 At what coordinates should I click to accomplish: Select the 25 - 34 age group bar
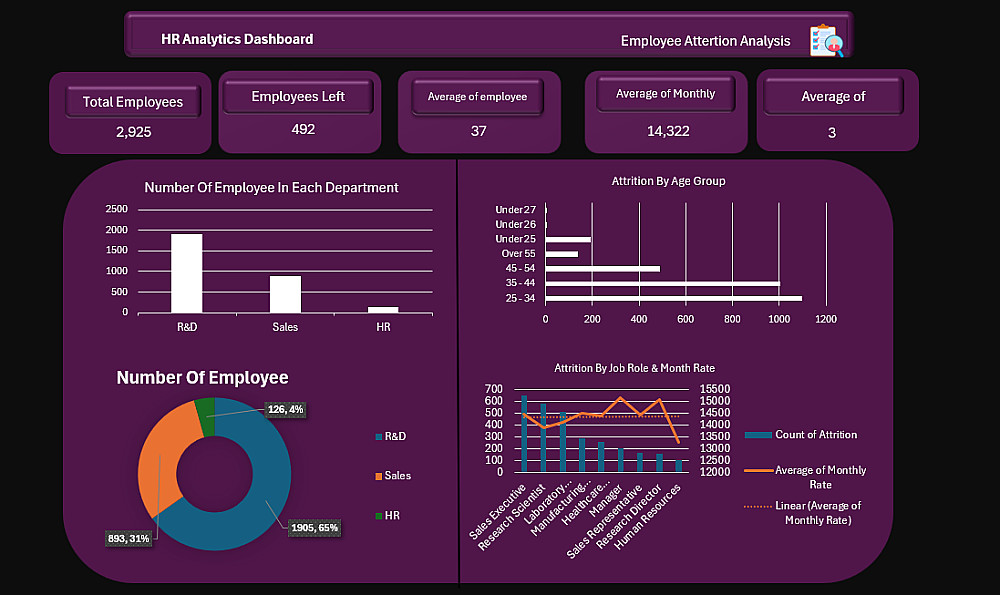673,298
